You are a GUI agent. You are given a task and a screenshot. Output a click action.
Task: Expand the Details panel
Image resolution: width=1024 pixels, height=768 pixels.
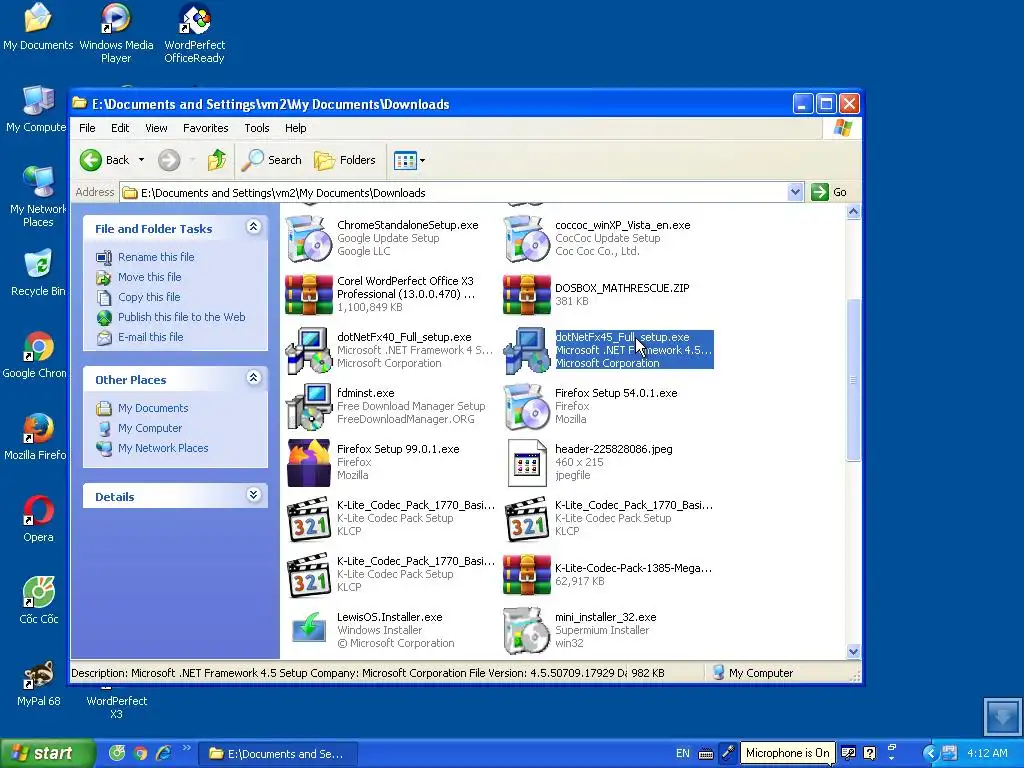tap(253, 495)
